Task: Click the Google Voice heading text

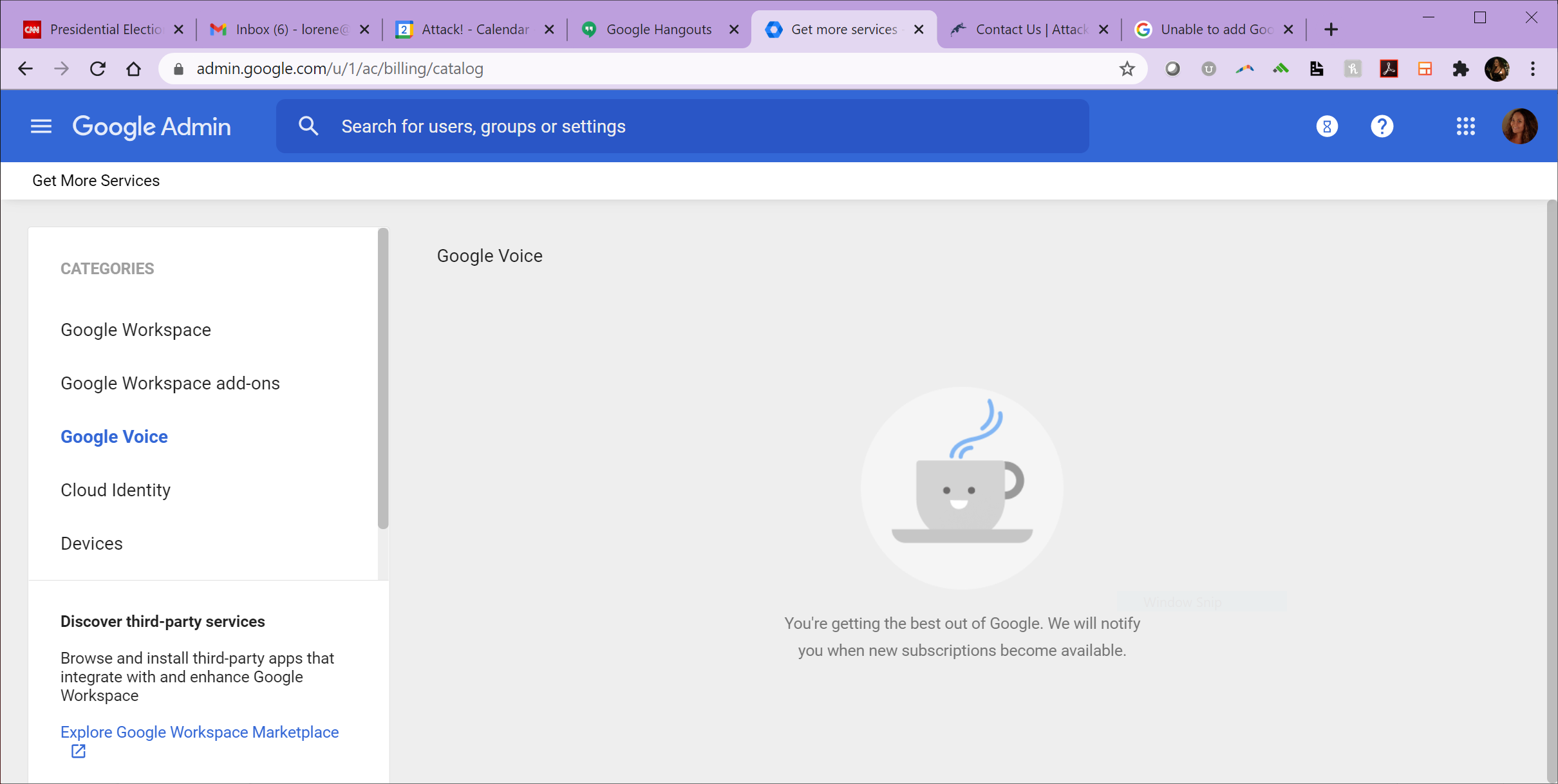Action: pos(490,256)
